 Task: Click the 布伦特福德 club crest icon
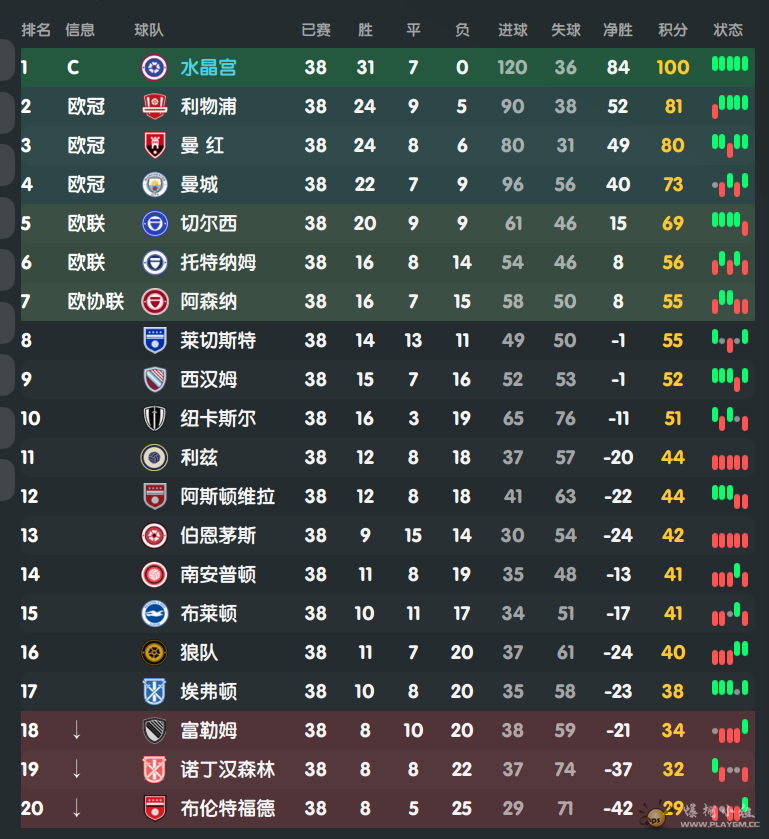pyautogui.click(x=155, y=809)
